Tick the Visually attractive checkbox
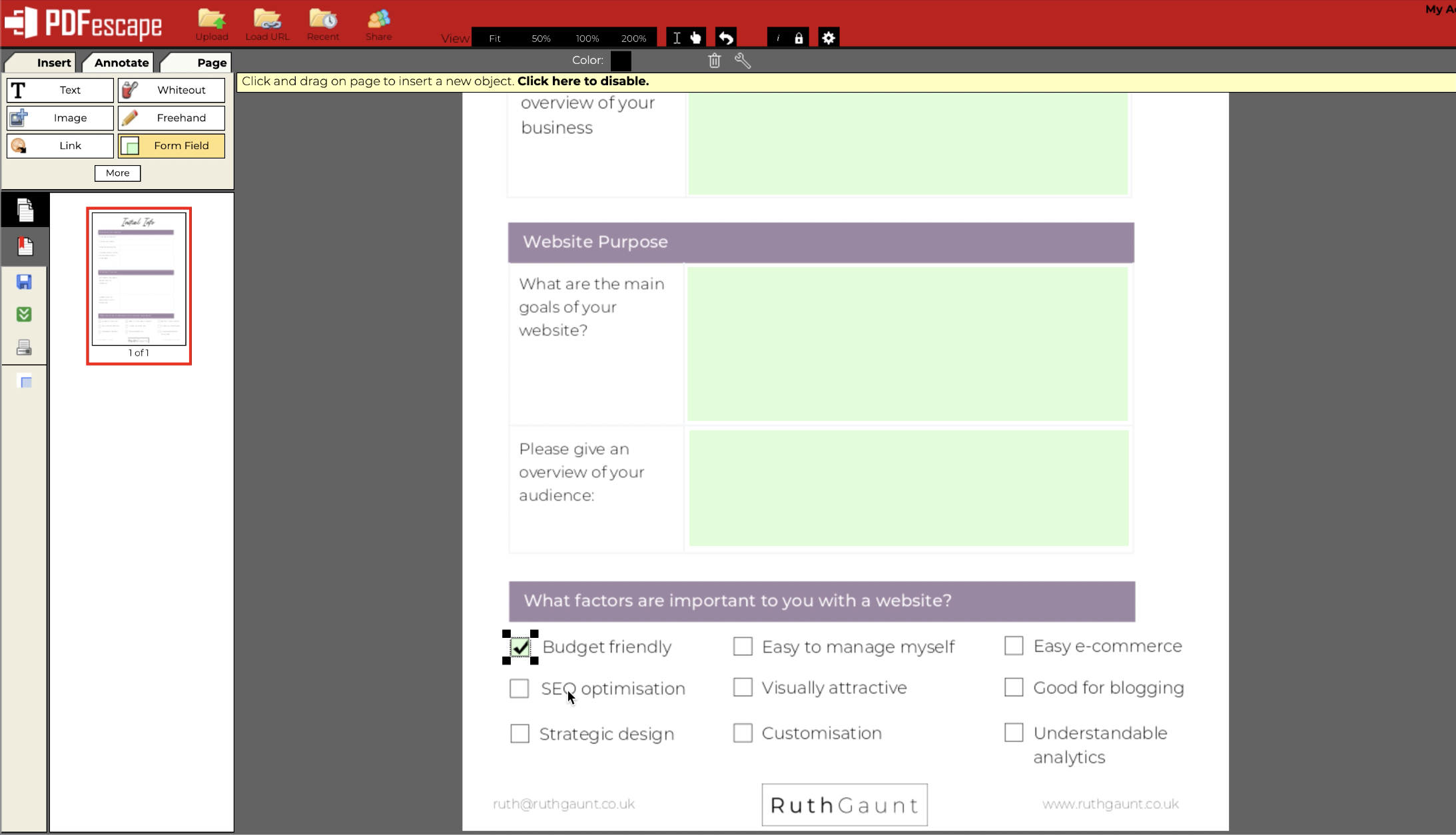Image resolution: width=1456 pixels, height=835 pixels. point(743,687)
